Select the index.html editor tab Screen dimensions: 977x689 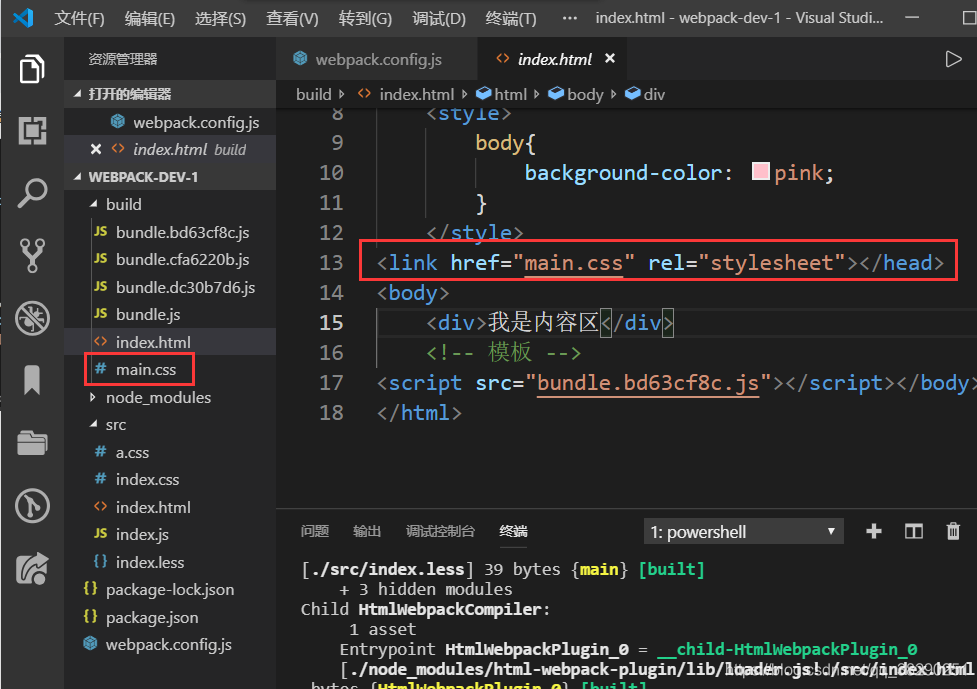pos(552,59)
